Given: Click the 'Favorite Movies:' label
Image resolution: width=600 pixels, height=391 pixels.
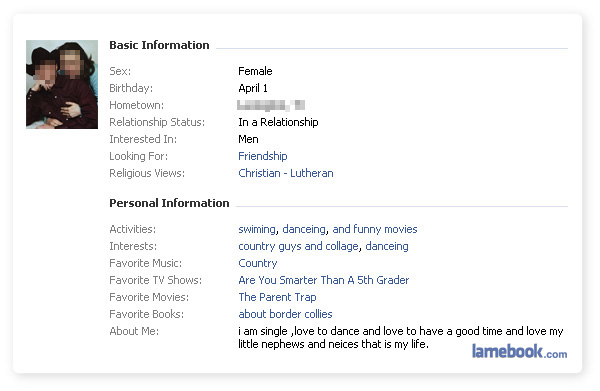Looking at the screenshot, I should pos(149,297).
